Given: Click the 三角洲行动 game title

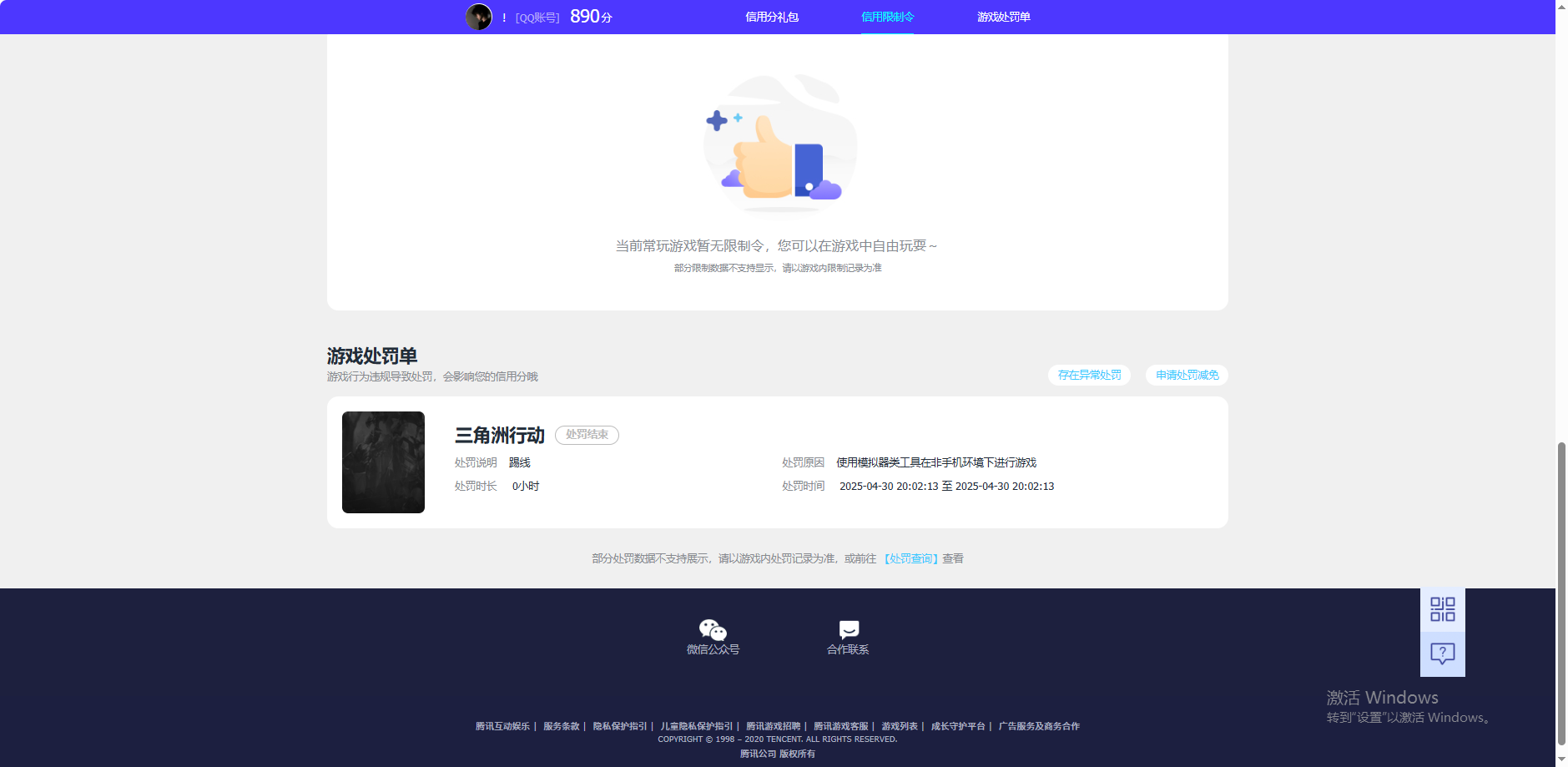Looking at the screenshot, I should (x=499, y=435).
